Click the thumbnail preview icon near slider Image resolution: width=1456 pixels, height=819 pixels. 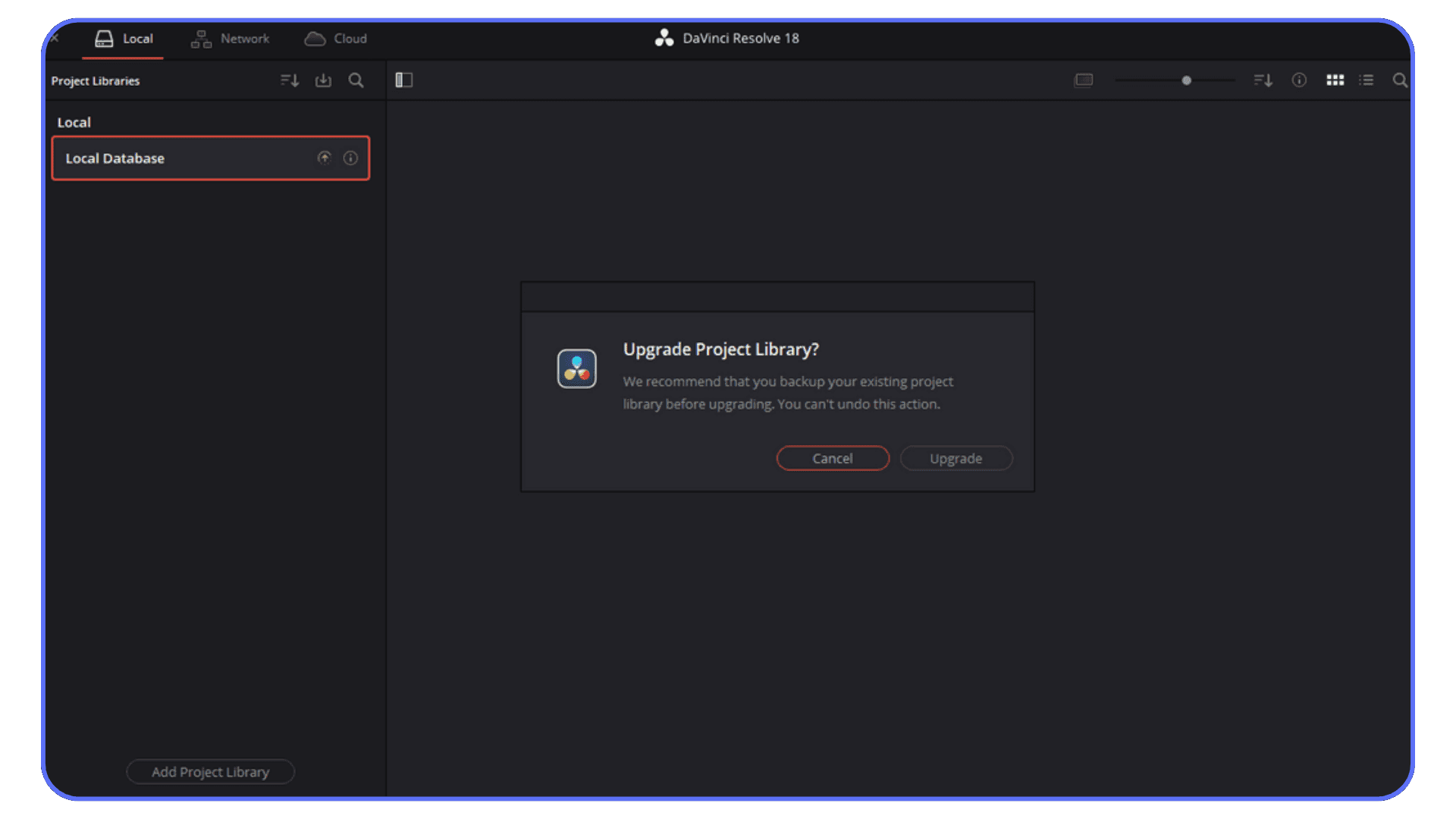tap(1084, 80)
